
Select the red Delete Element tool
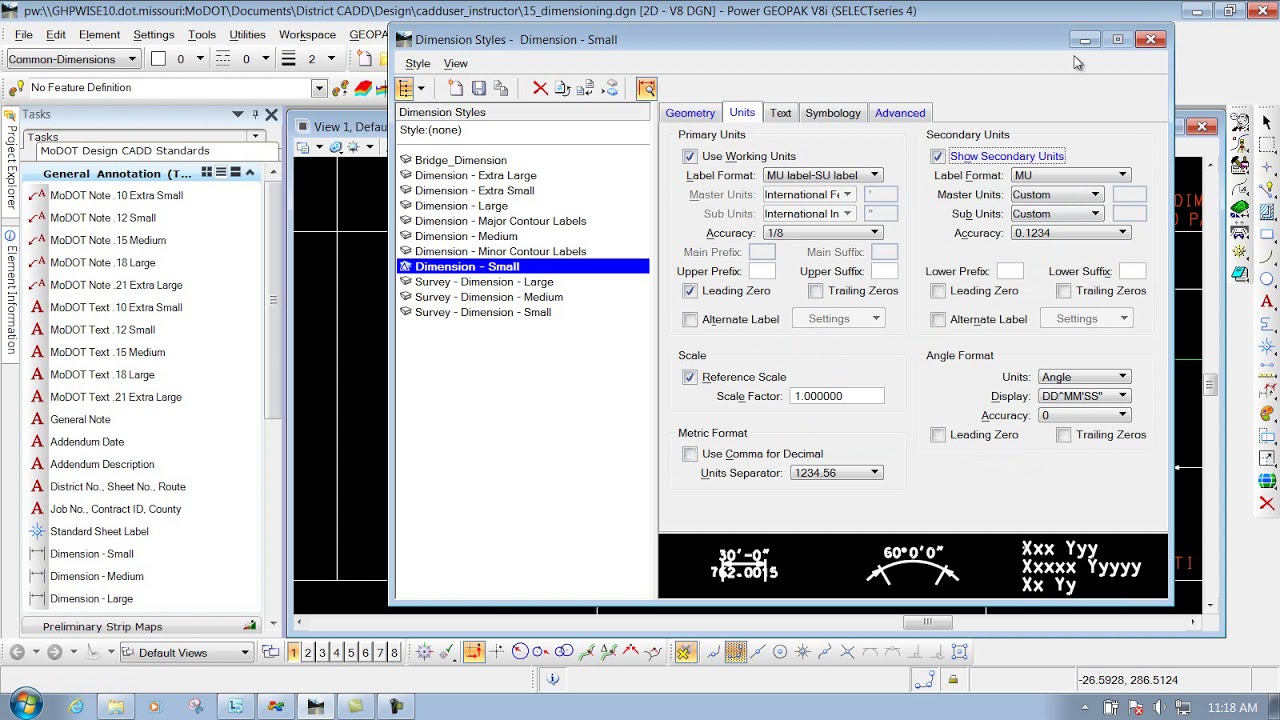point(1267,503)
